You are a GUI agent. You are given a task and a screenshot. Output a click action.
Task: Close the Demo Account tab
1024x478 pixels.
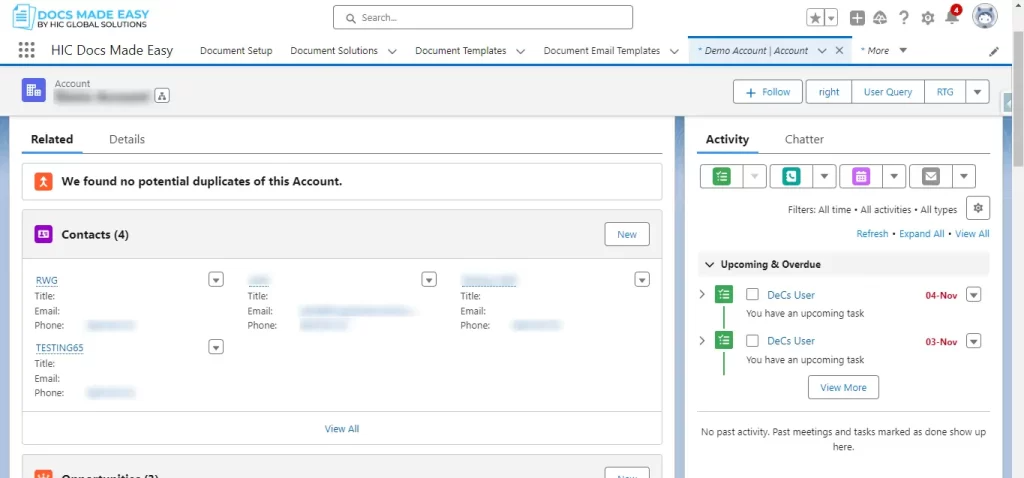(840, 50)
